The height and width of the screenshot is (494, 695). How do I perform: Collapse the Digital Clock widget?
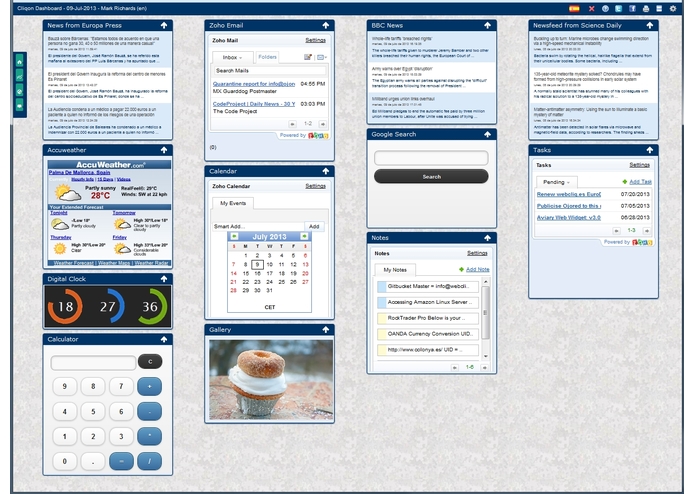[x=164, y=279]
